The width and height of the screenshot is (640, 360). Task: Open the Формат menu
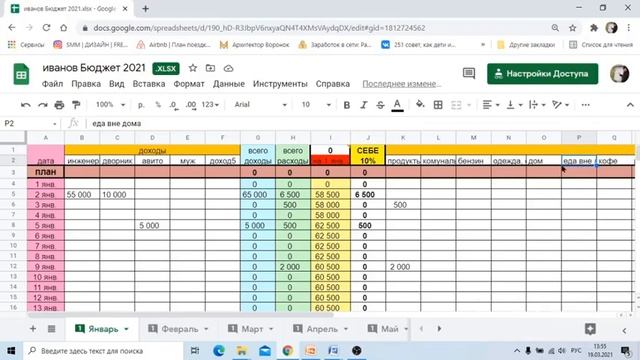(x=189, y=84)
